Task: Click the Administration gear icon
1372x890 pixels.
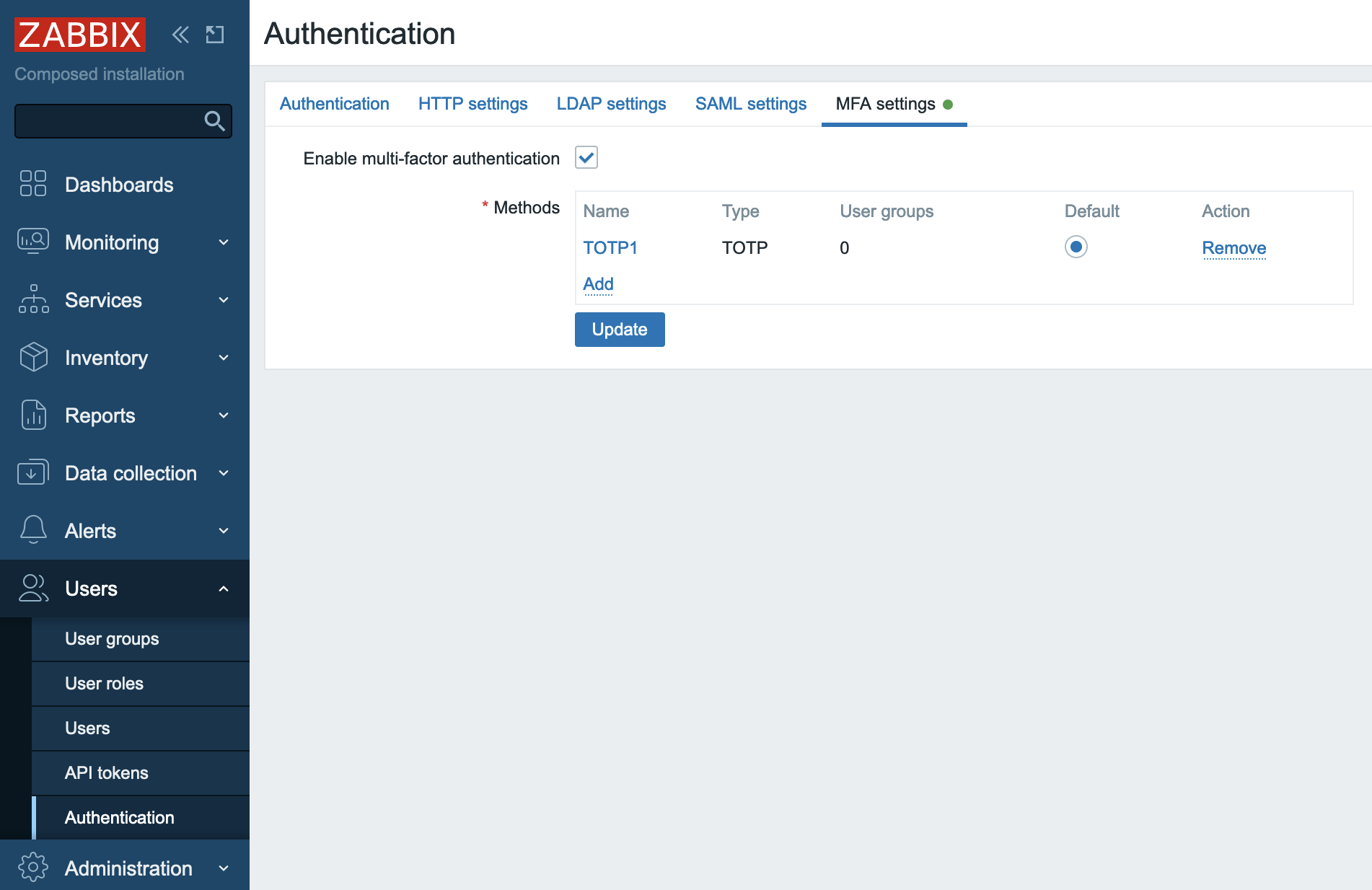Action: click(32, 868)
